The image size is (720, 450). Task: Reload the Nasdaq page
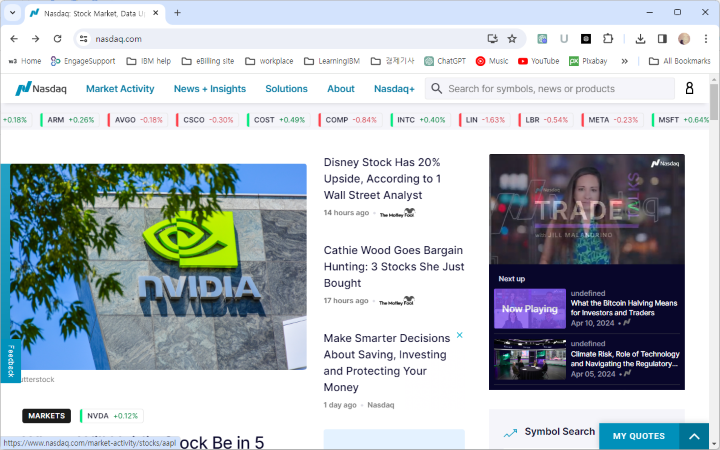coord(57,39)
